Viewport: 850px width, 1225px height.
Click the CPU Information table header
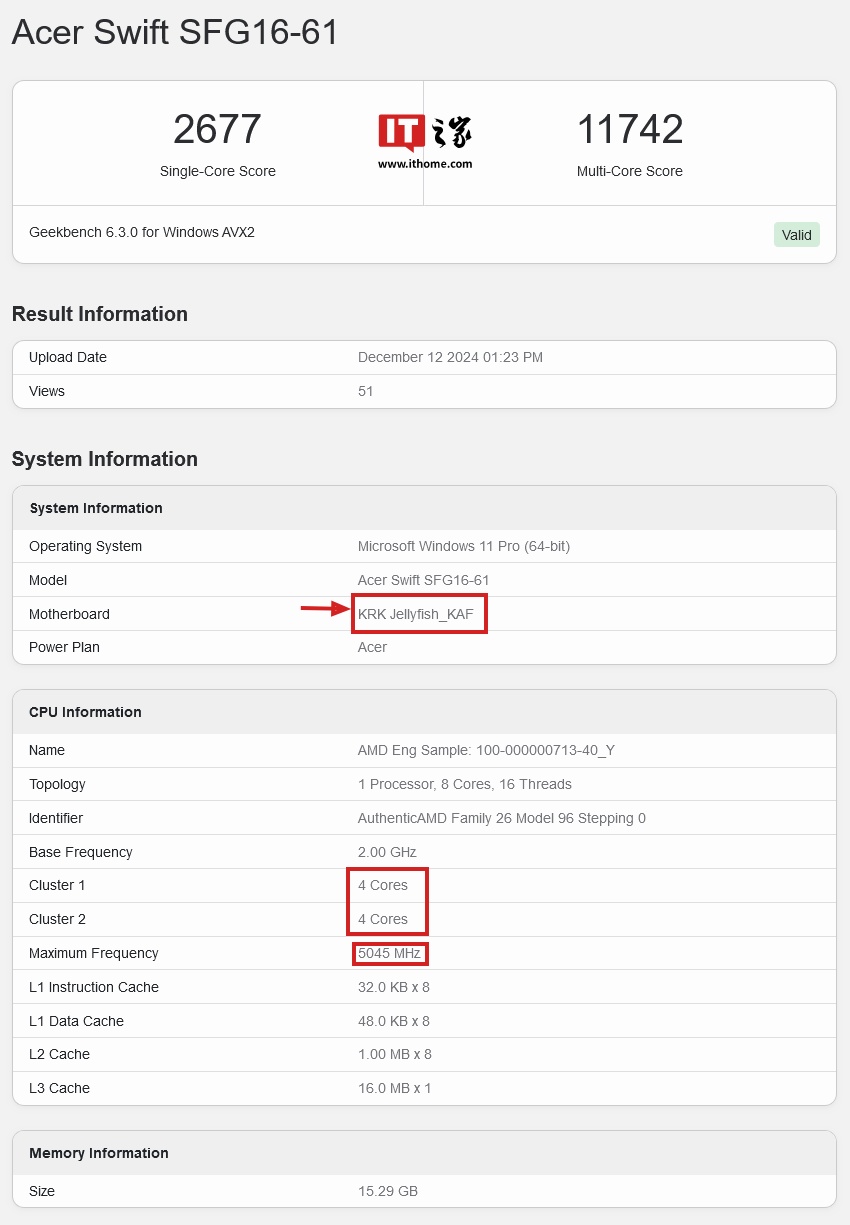coord(85,712)
